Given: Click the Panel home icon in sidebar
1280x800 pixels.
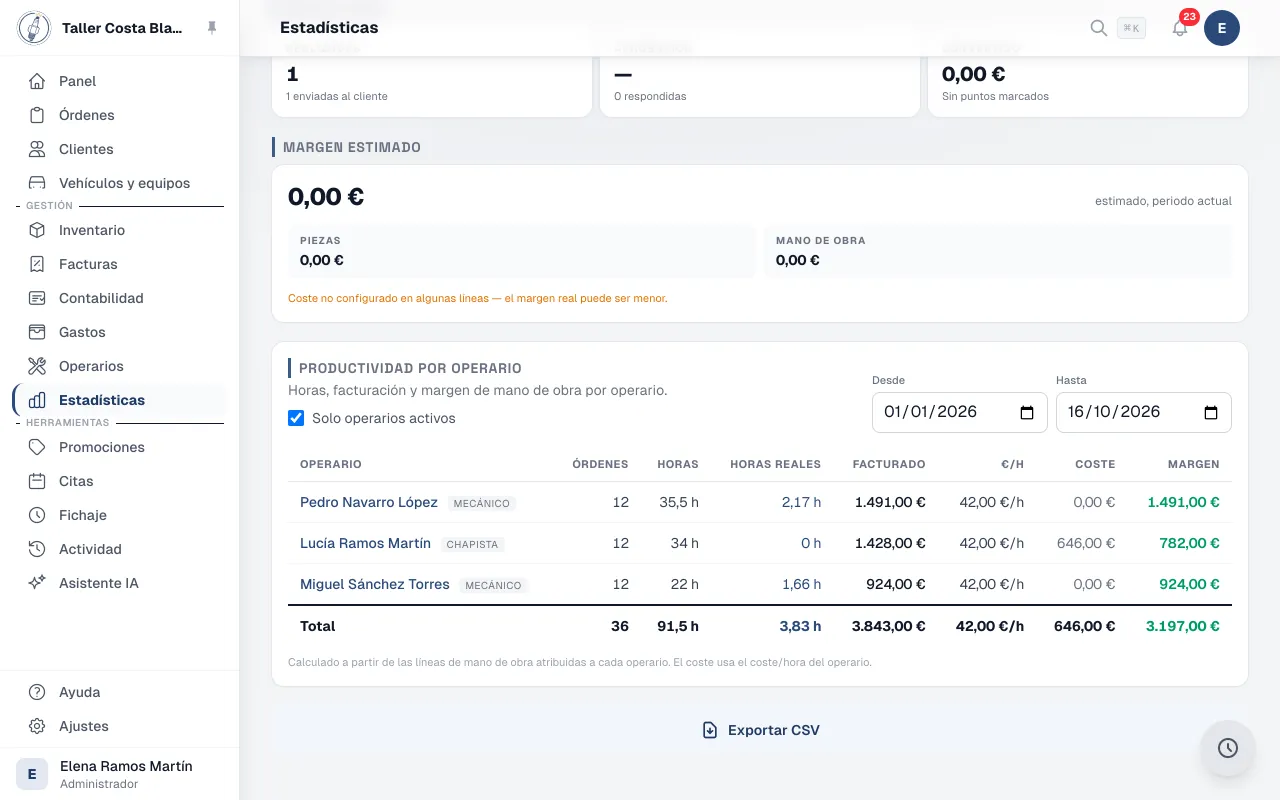Looking at the screenshot, I should 37,81.
